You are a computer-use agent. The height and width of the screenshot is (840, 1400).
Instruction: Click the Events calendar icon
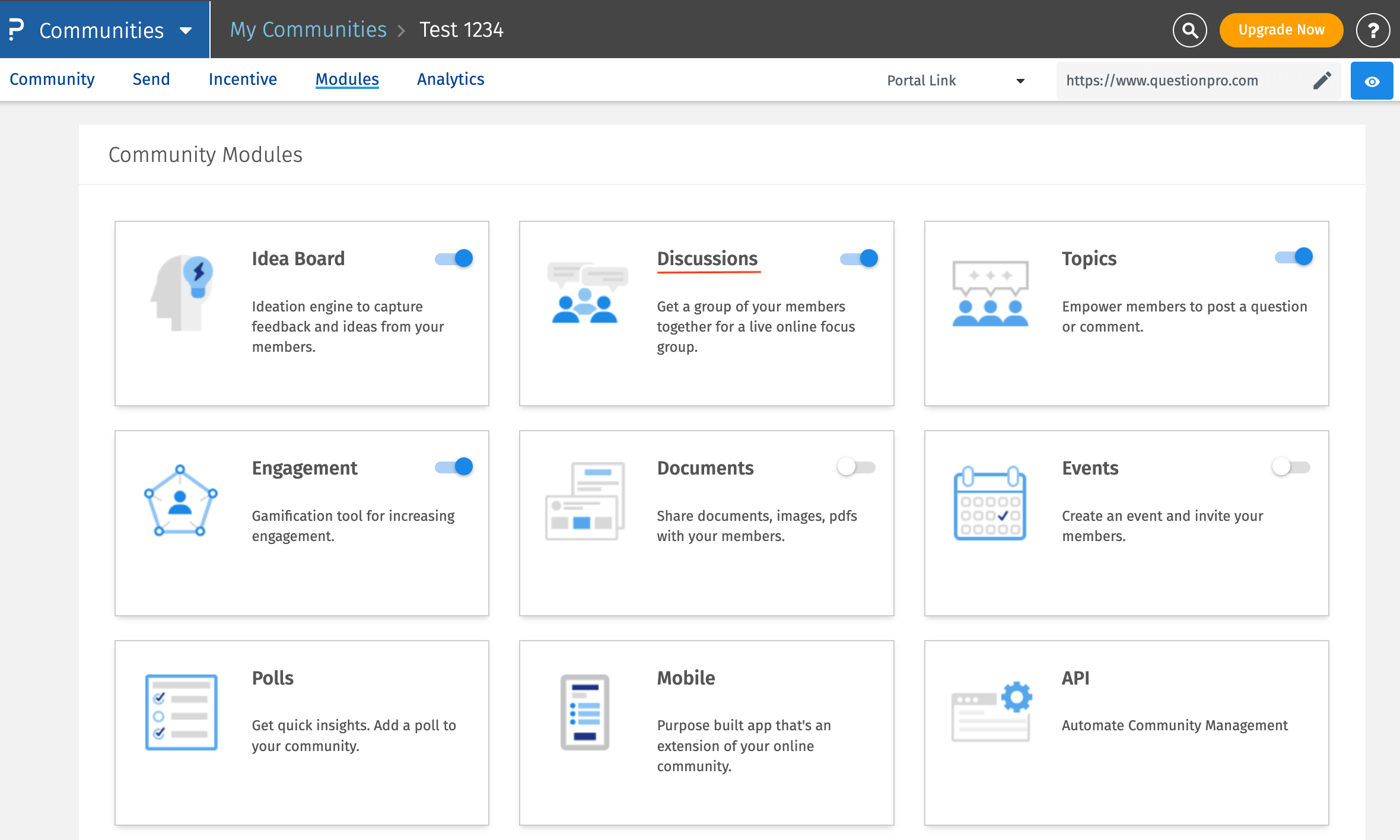pyautogui.click(x=989, y=503)
